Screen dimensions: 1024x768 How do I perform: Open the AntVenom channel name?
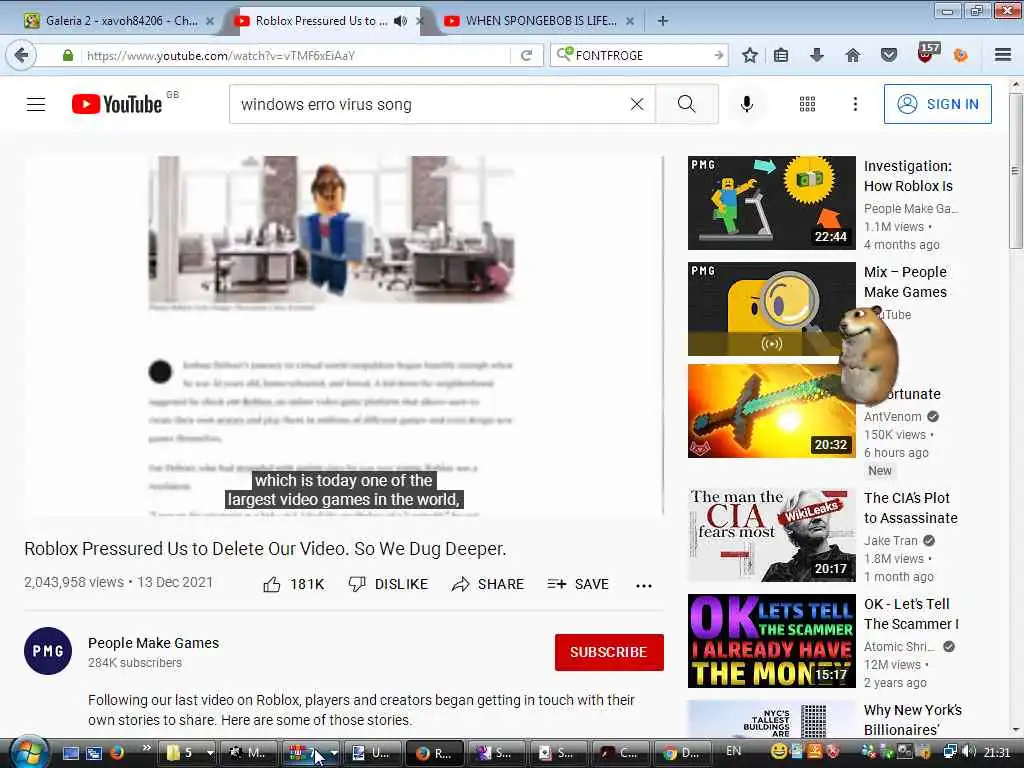click(x=893, y=416)
